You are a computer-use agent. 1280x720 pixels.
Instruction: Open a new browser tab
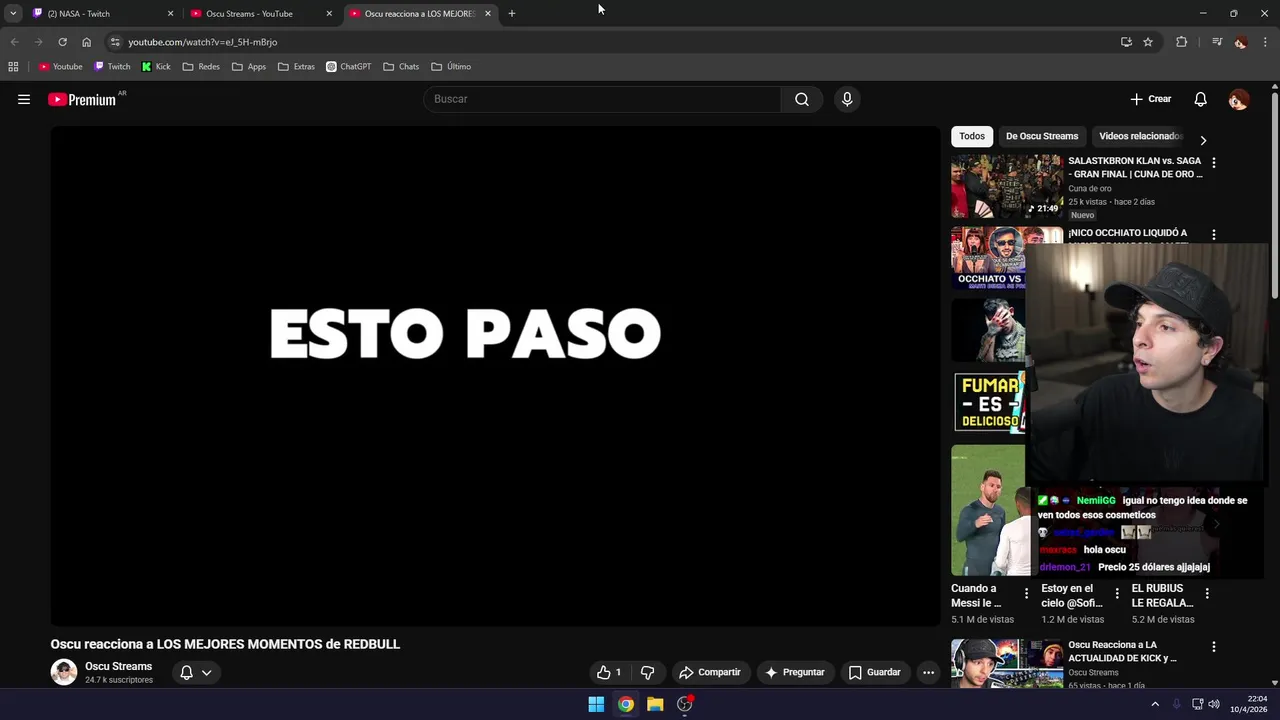(x=511, y=13)
